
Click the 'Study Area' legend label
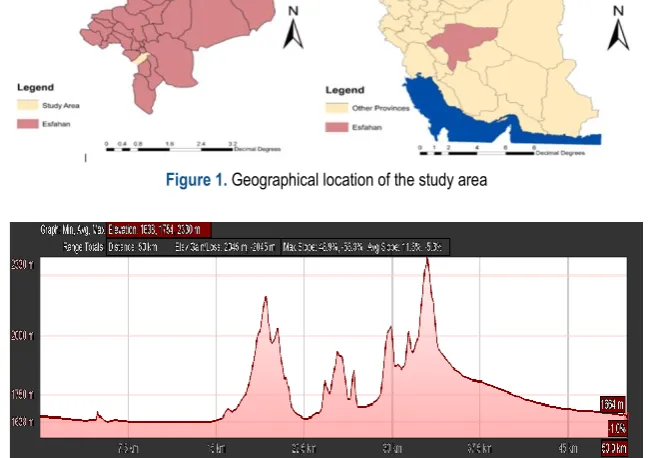point(60,106)
